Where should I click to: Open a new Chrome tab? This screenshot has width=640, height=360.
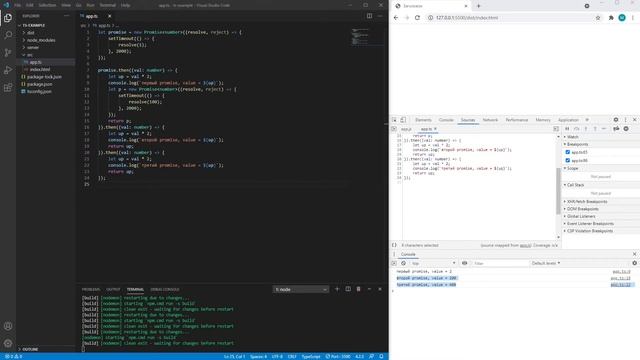coord(479,6)
